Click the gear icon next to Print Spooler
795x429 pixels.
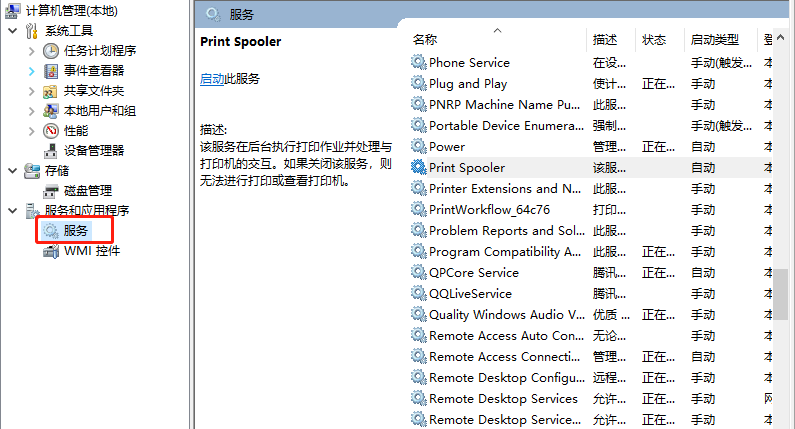tap(418, 168)
